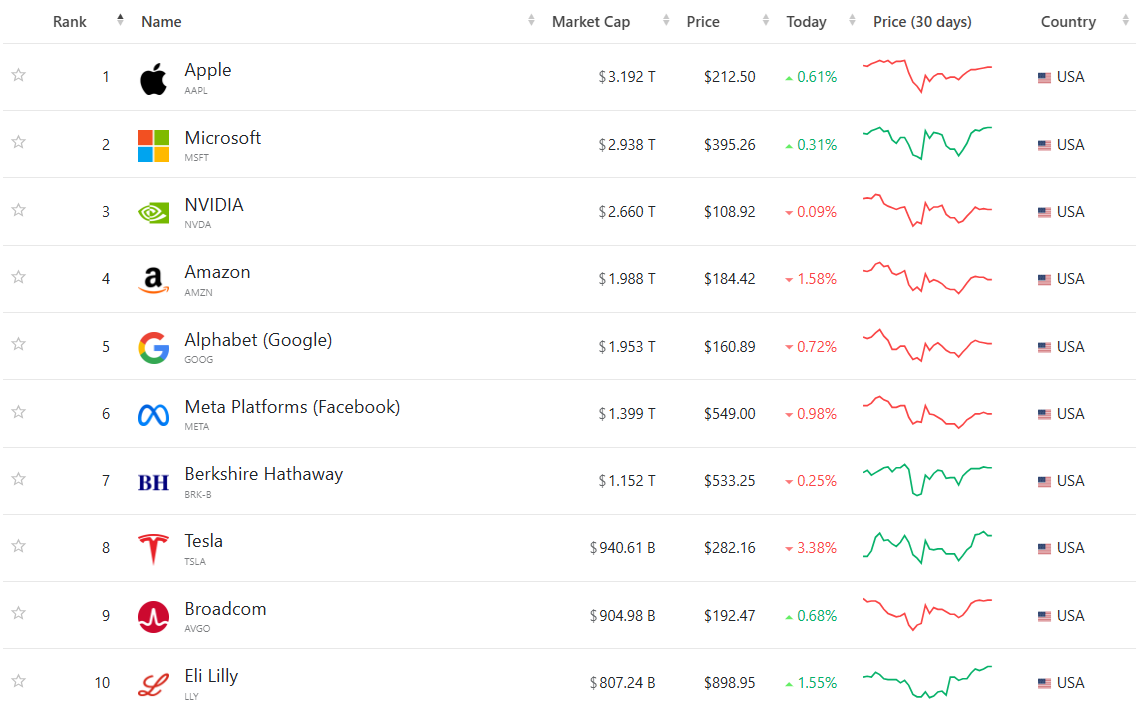Open the Alphabet (Google) company link
The image size is (1147, 714).
(258, 340)
